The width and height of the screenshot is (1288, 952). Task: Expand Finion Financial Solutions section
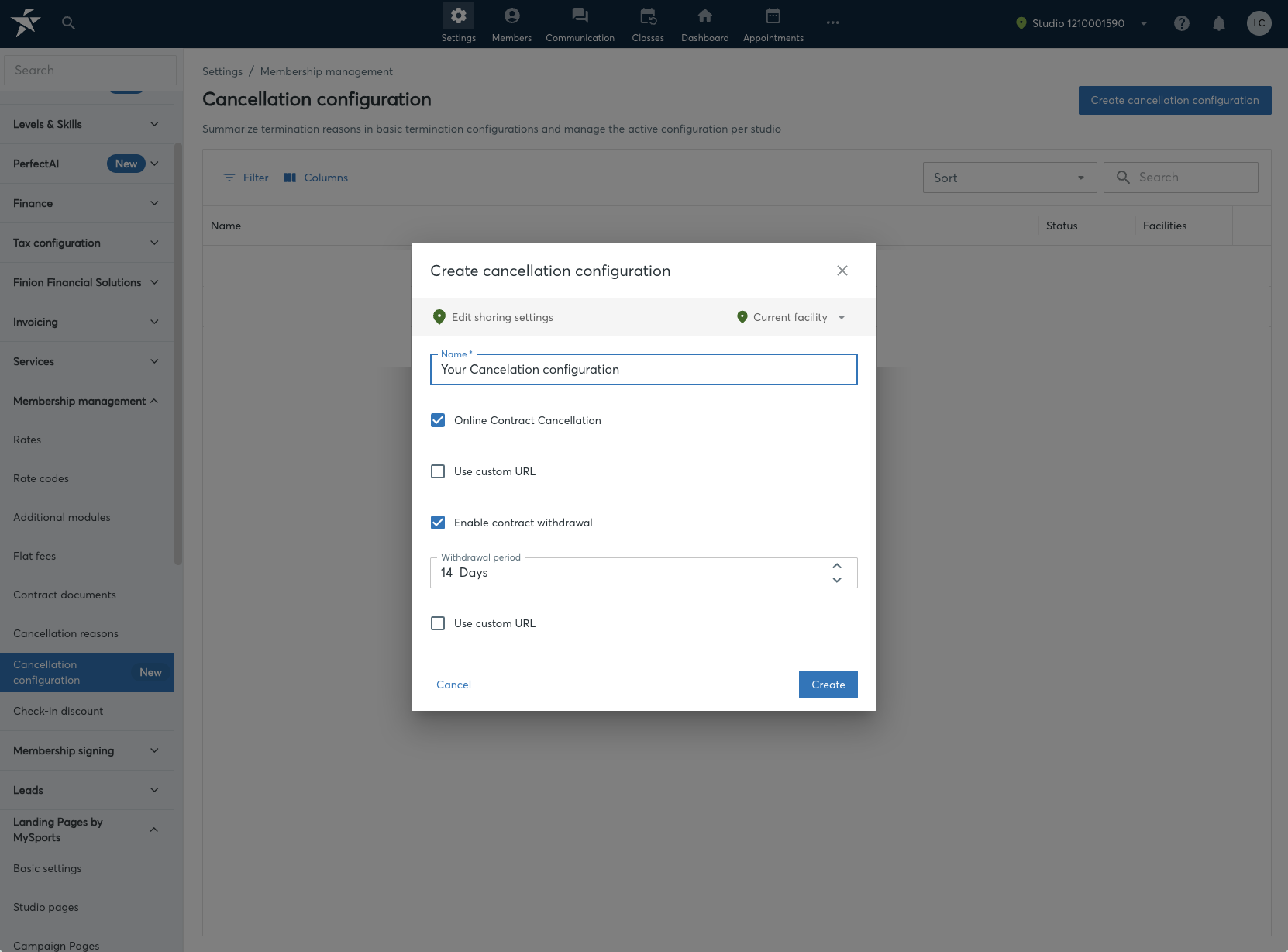click(x=87, y=282)
